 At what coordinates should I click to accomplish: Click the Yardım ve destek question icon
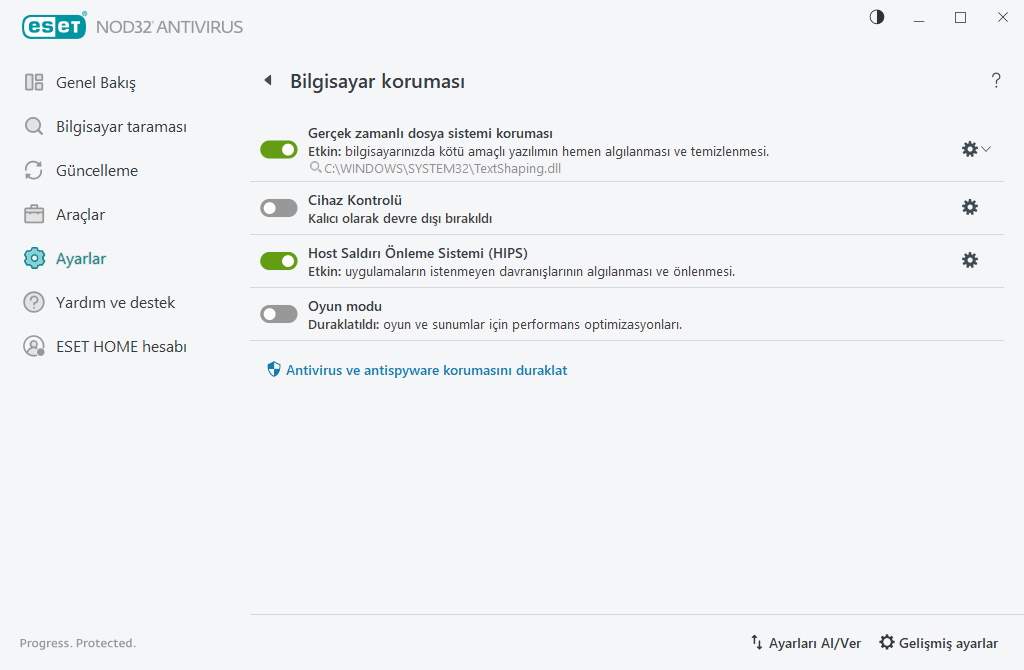34,302
